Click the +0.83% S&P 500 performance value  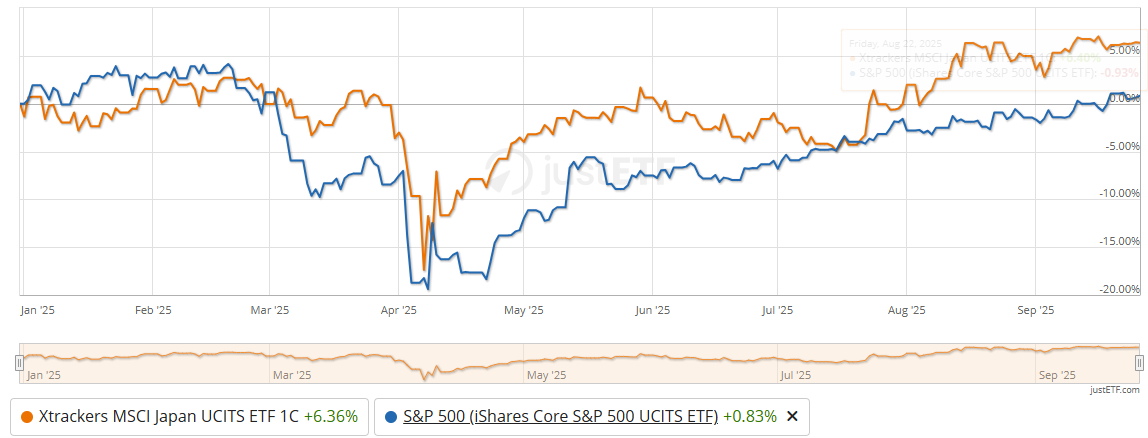[750, 417]
